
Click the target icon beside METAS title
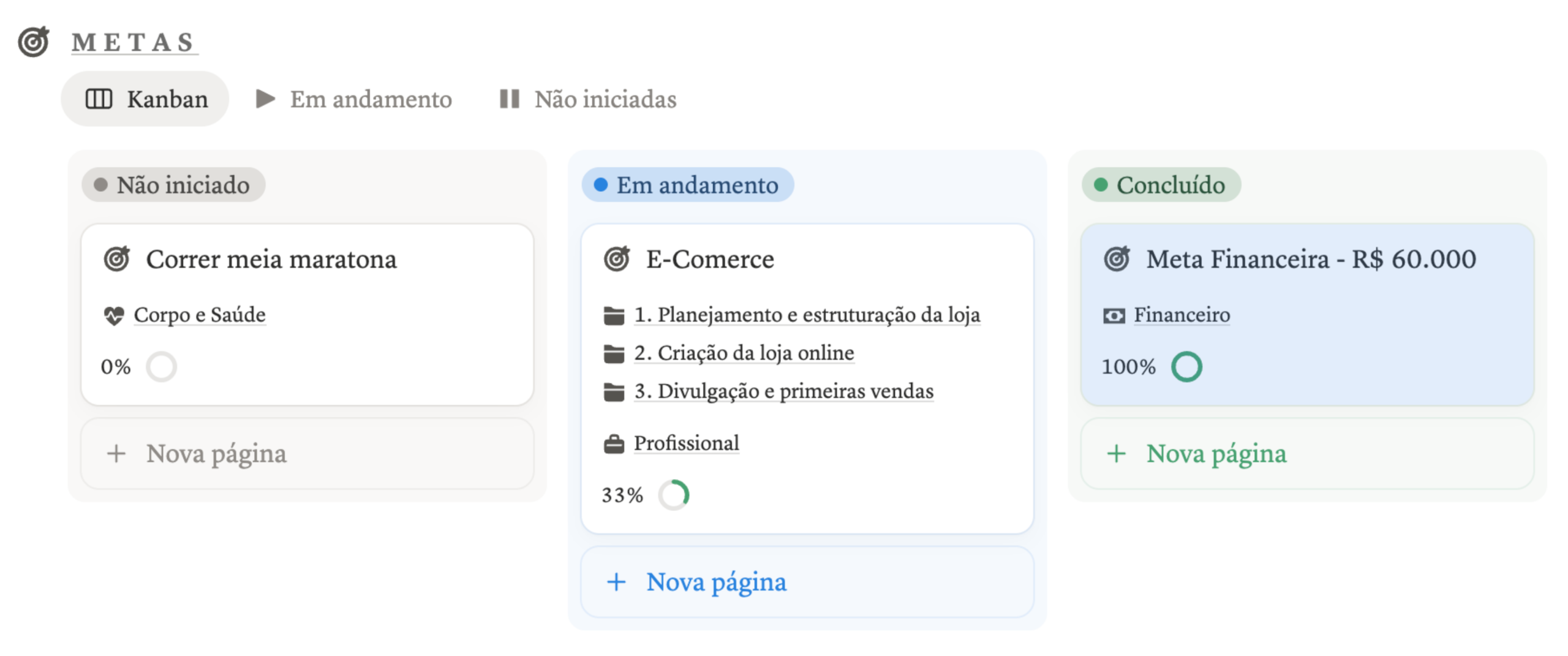pyautogui.click(x=34, y=42)
